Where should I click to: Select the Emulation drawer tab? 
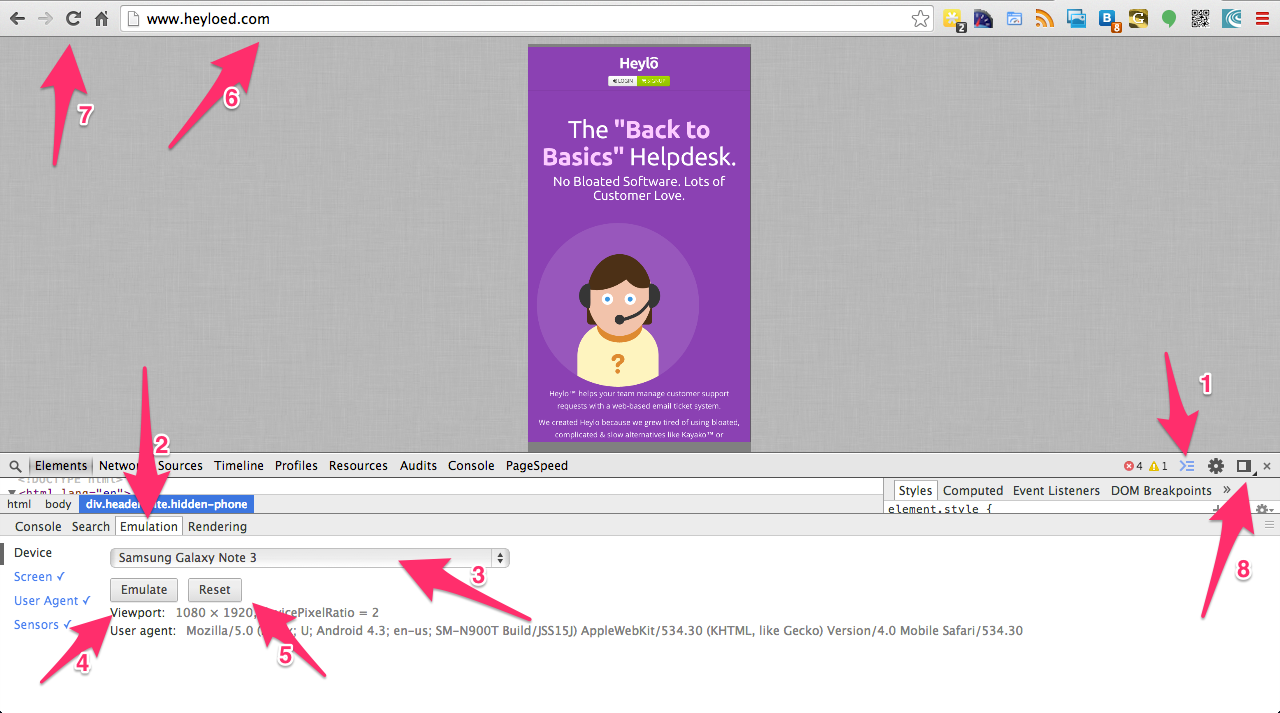(x=149, y=527)
